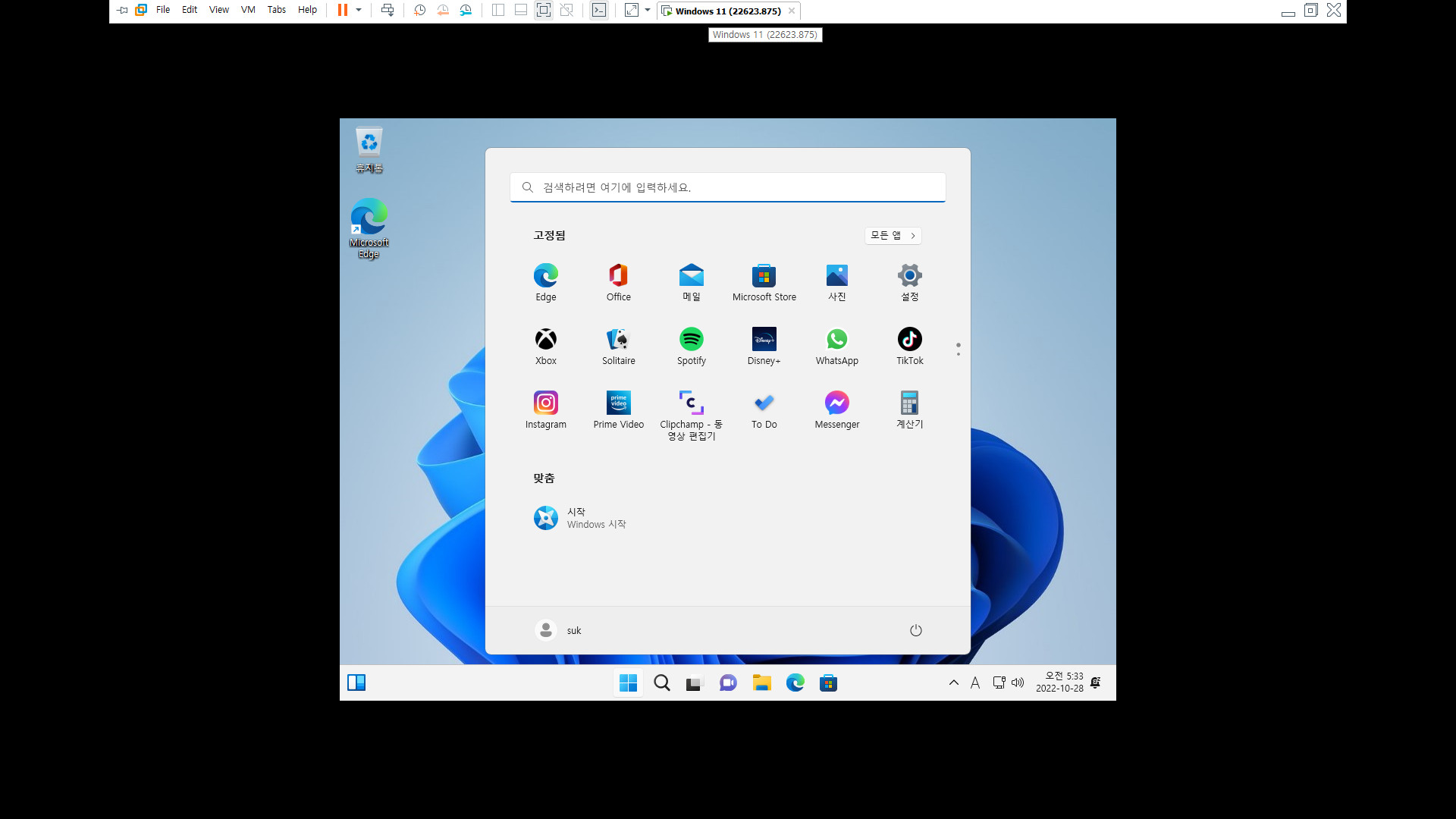Open the suk user account button
1456x819 pixels.
click(559, 630)
